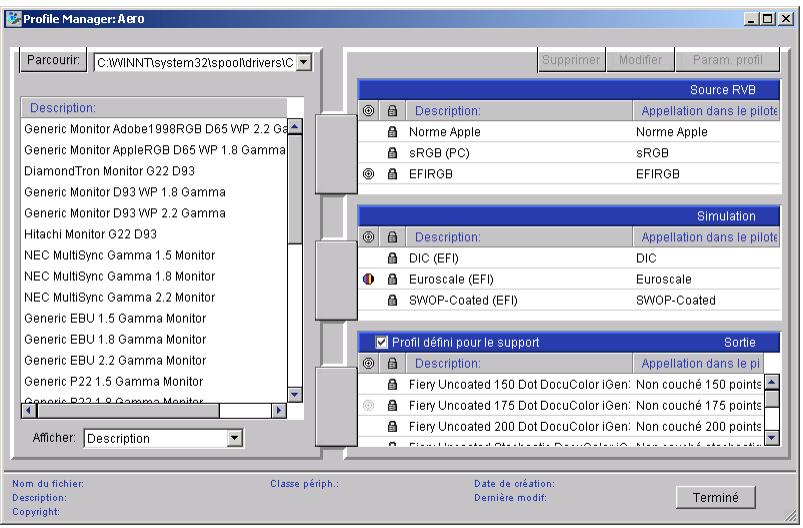Screen dimensions: 803x528
Task: Click the lock icon beside Fiery Uncoated 200 Dot
Action: 392,427
